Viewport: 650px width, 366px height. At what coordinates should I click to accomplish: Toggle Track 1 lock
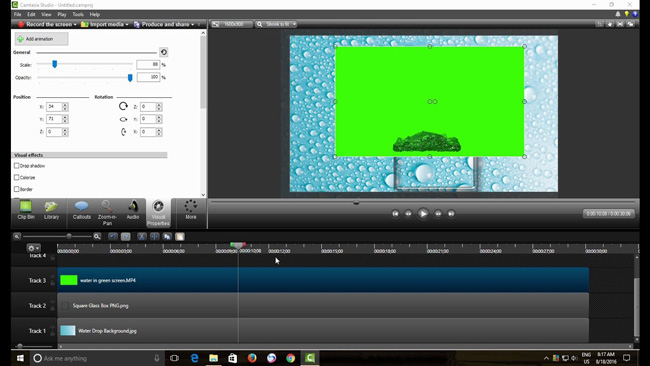[x=53, y=334]
